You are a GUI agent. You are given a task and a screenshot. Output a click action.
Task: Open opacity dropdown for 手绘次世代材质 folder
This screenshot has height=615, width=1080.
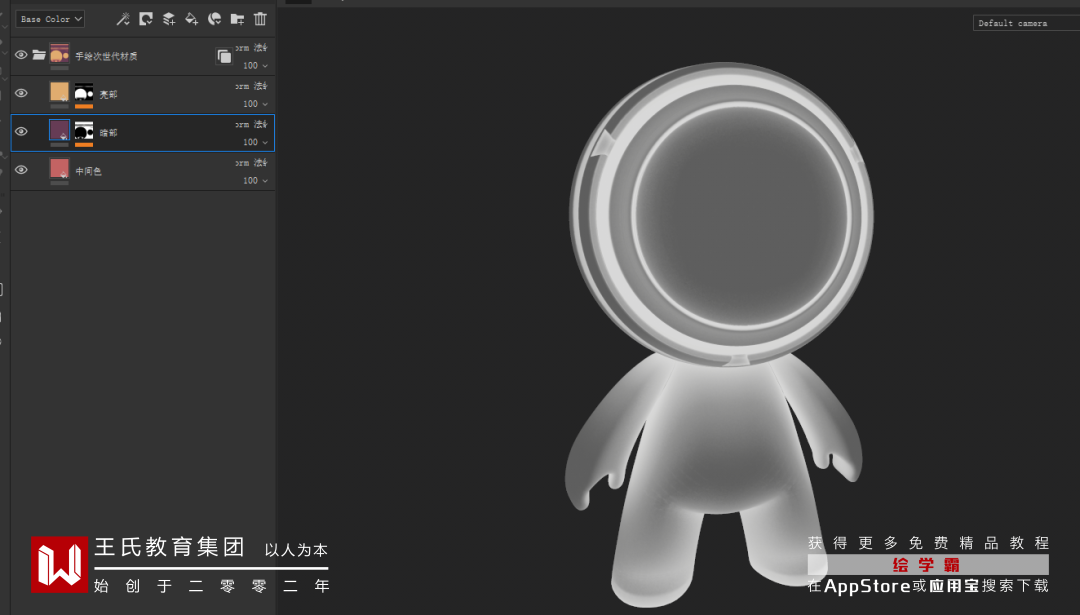pos(256,65)
